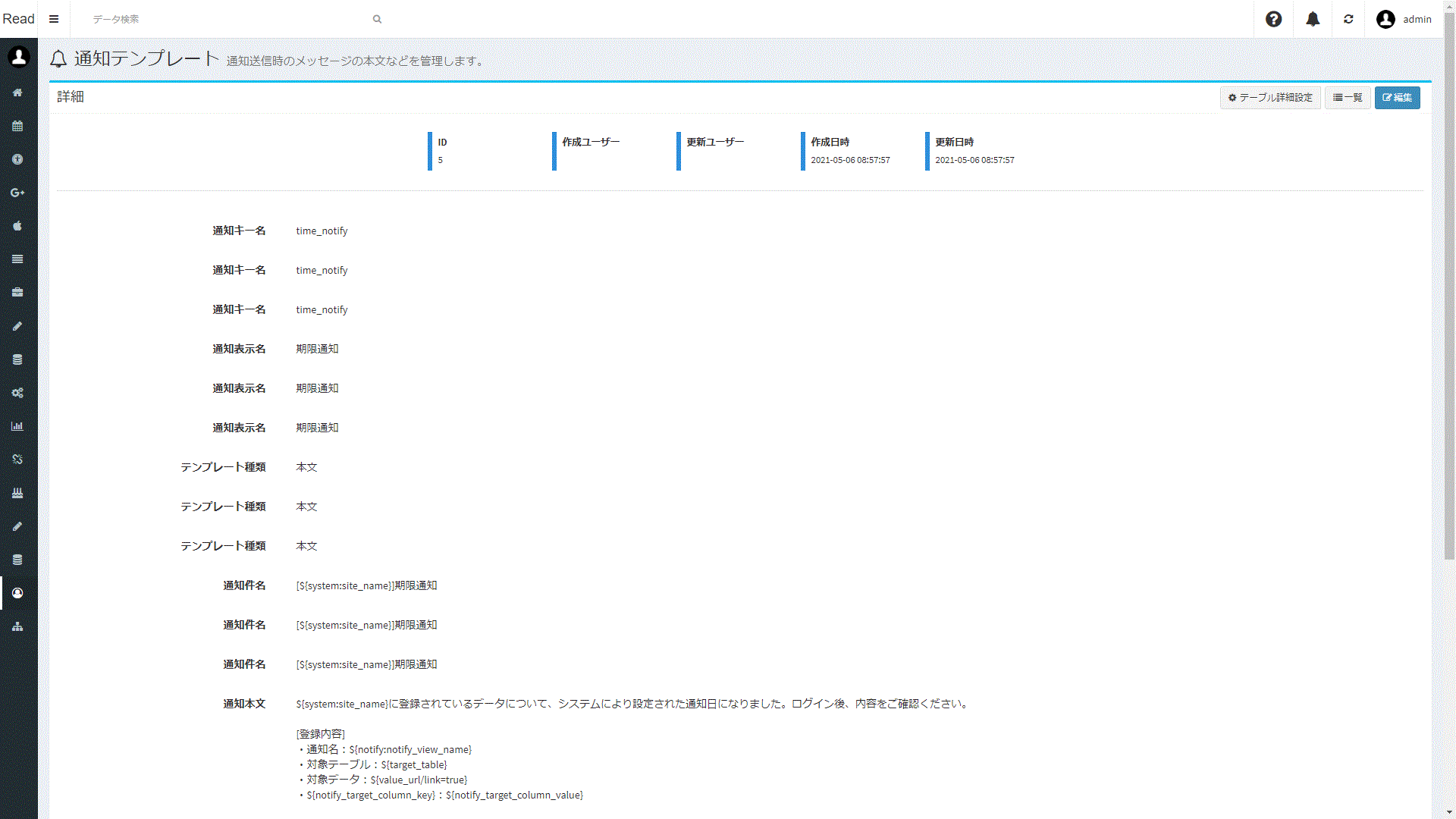Click the refresh icon in header
Screen dimensions: 1456x819
(x=1348, y=19)
